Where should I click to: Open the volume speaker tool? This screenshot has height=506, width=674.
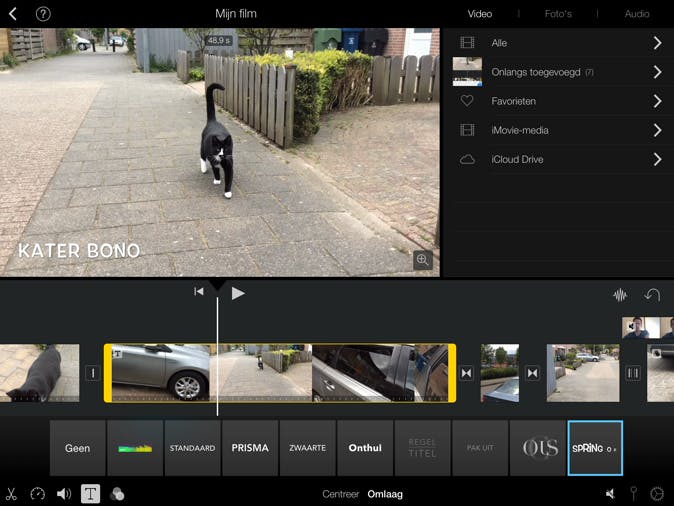click(x=64, y=494)
